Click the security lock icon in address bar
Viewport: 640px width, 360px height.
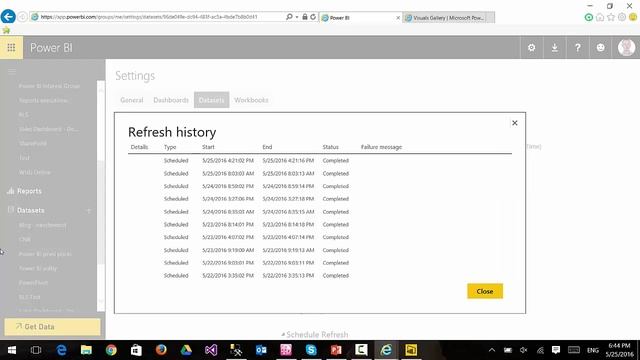(304, 17)
